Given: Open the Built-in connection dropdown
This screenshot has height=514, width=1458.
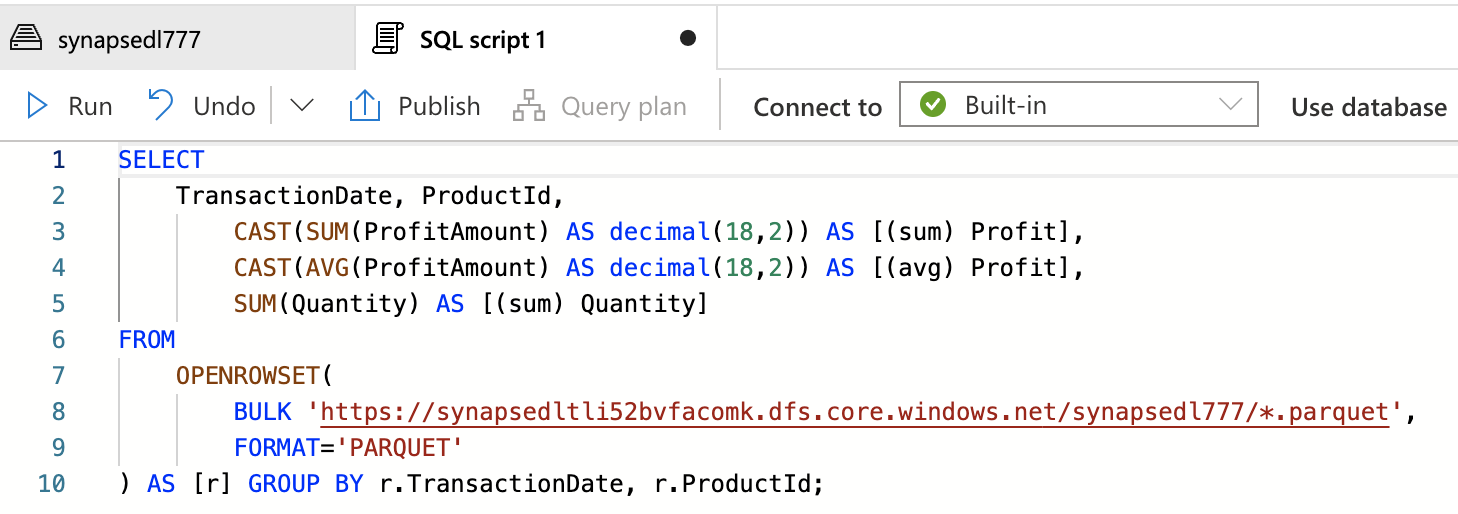Looking at the screenshot, I should pyautogui.click(x=1077, y=105).
